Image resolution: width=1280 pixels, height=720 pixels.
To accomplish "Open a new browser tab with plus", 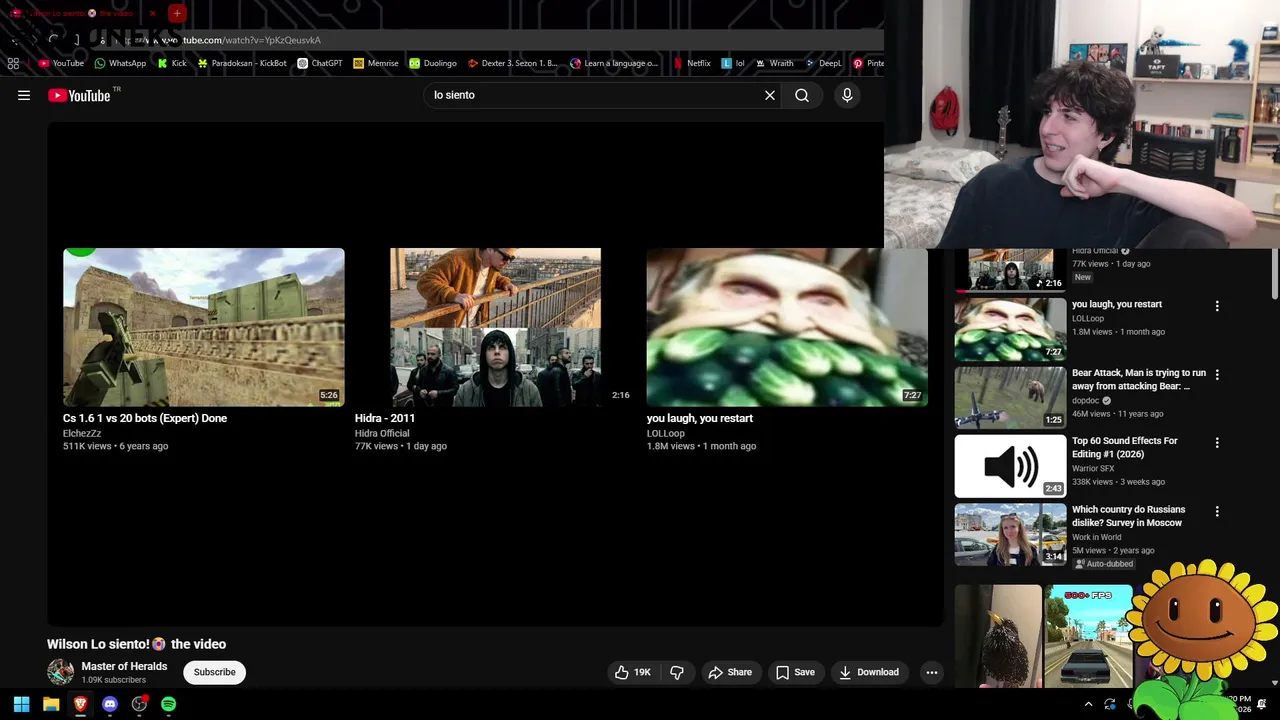I will point(177,13).
